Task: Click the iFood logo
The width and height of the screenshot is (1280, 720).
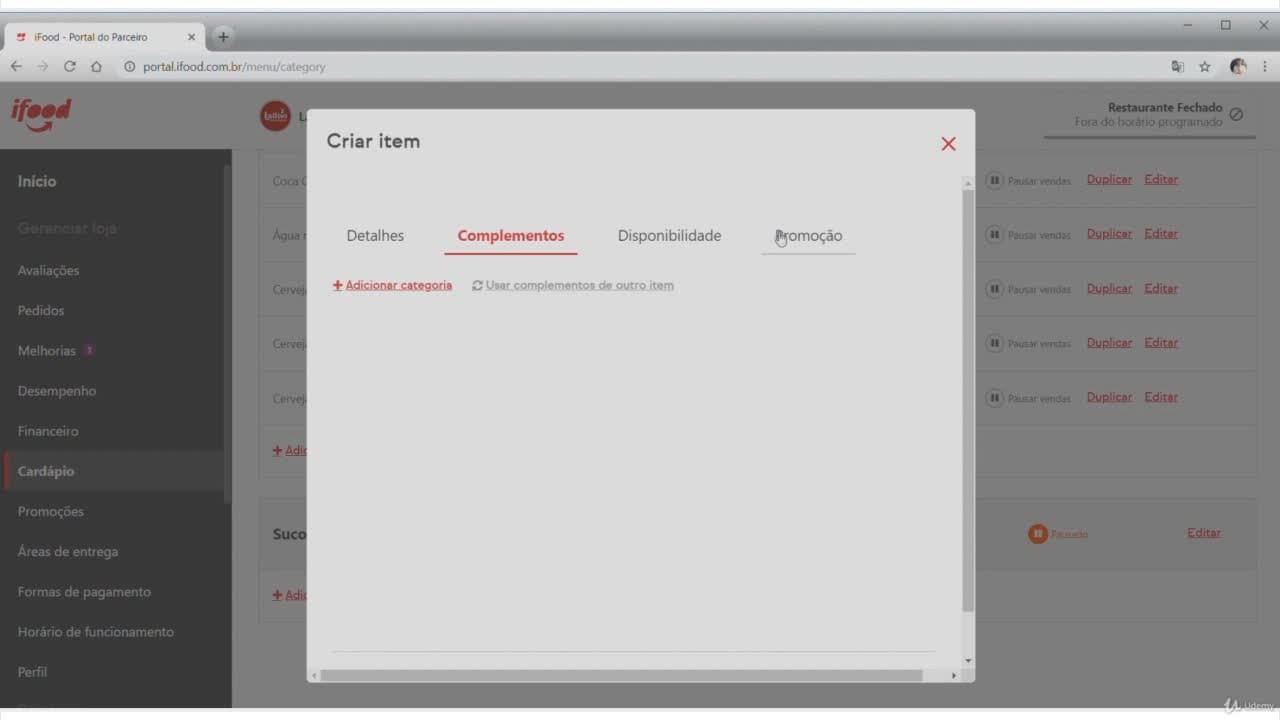Action: [x=41, y=114]
